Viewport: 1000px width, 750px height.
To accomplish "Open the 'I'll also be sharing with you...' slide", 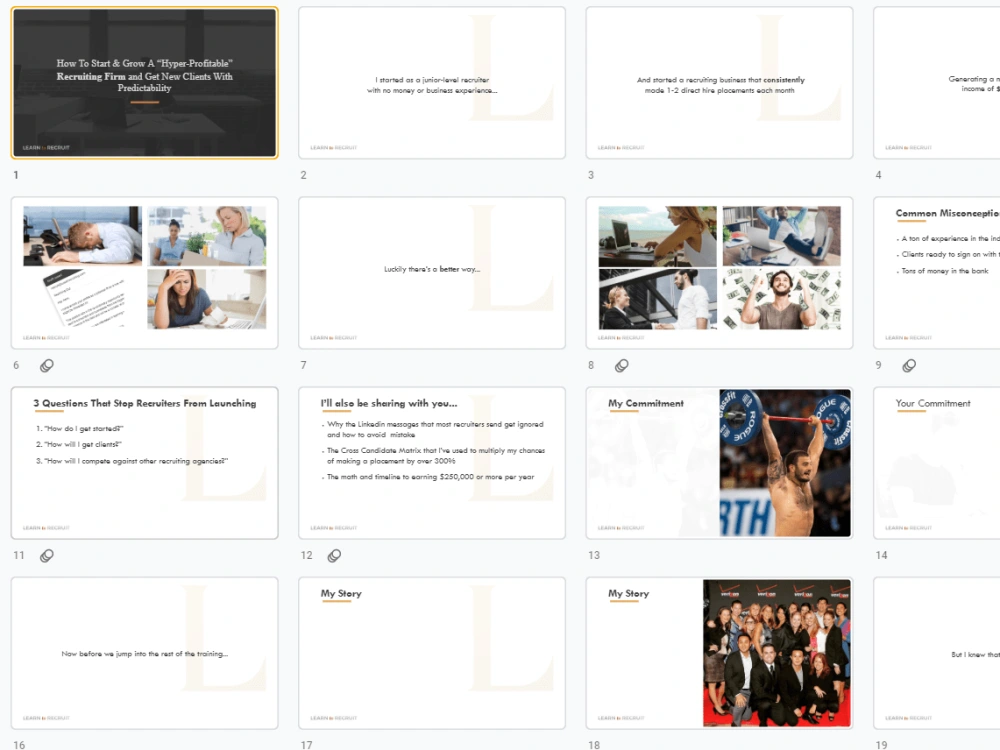I will coord(432,463).
